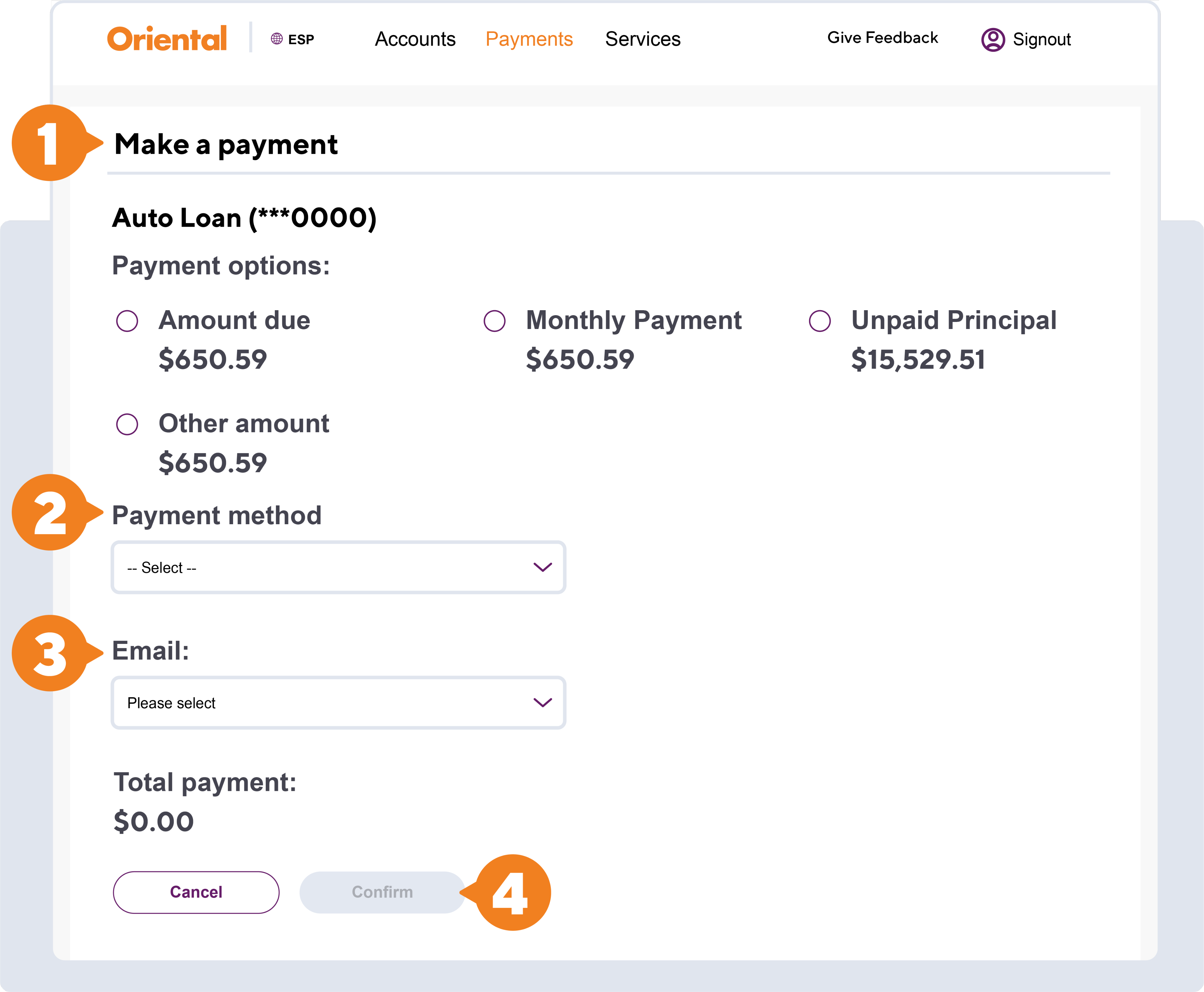Choose the Monthly Payment radio option
Image resolution: width=1204 pixels, height=992 pixels.
[x=494, y=320]
